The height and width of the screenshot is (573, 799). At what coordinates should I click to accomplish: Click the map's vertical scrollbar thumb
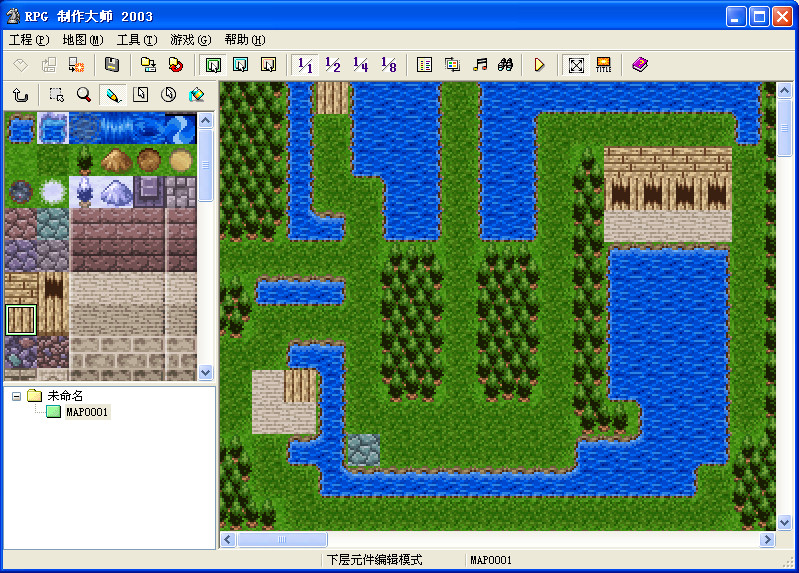point(784,128)
